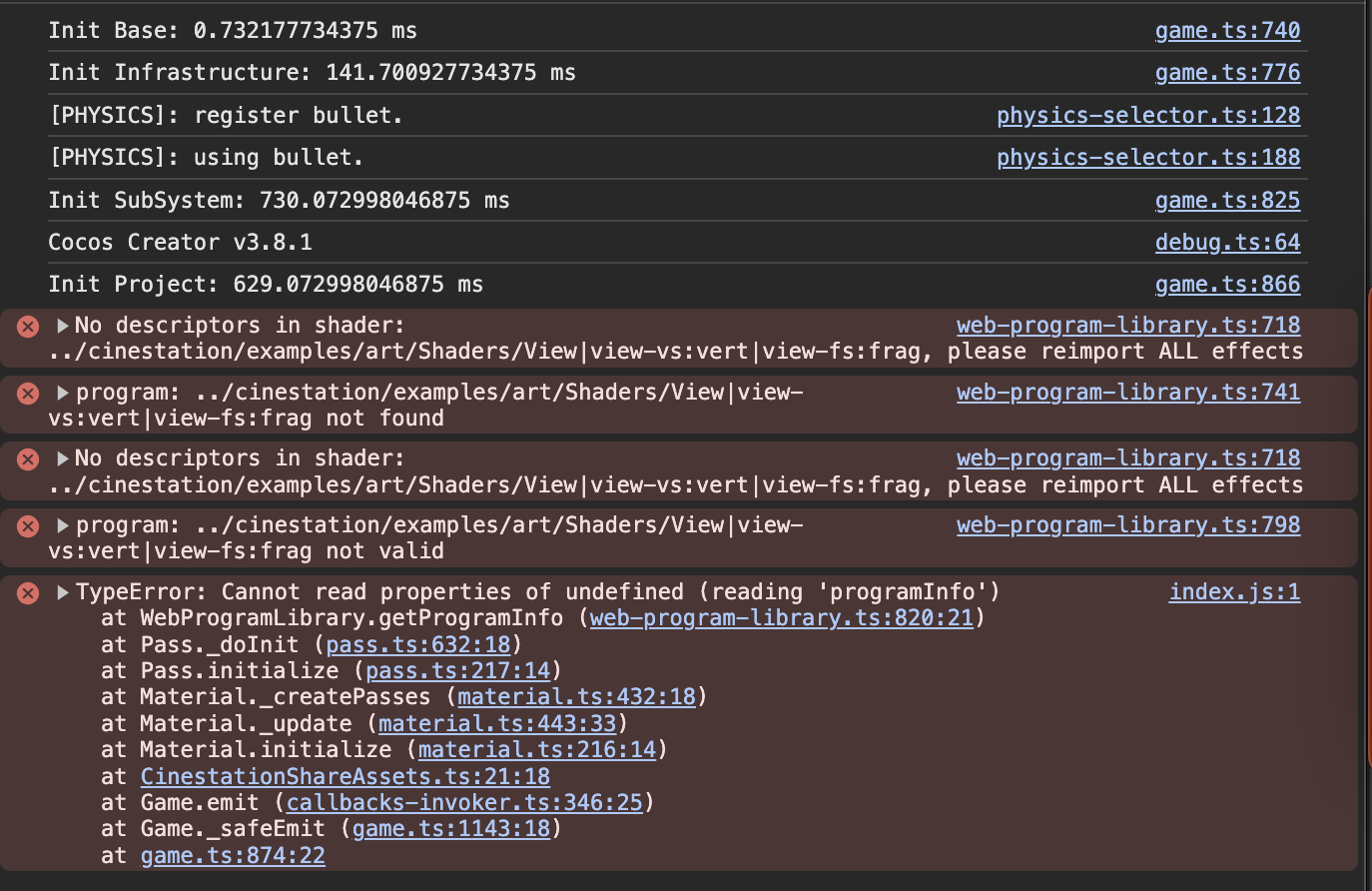Click the error icon on the 'not found' message
The width and height of the screenshot is (1372, 891).
point(28,394)
